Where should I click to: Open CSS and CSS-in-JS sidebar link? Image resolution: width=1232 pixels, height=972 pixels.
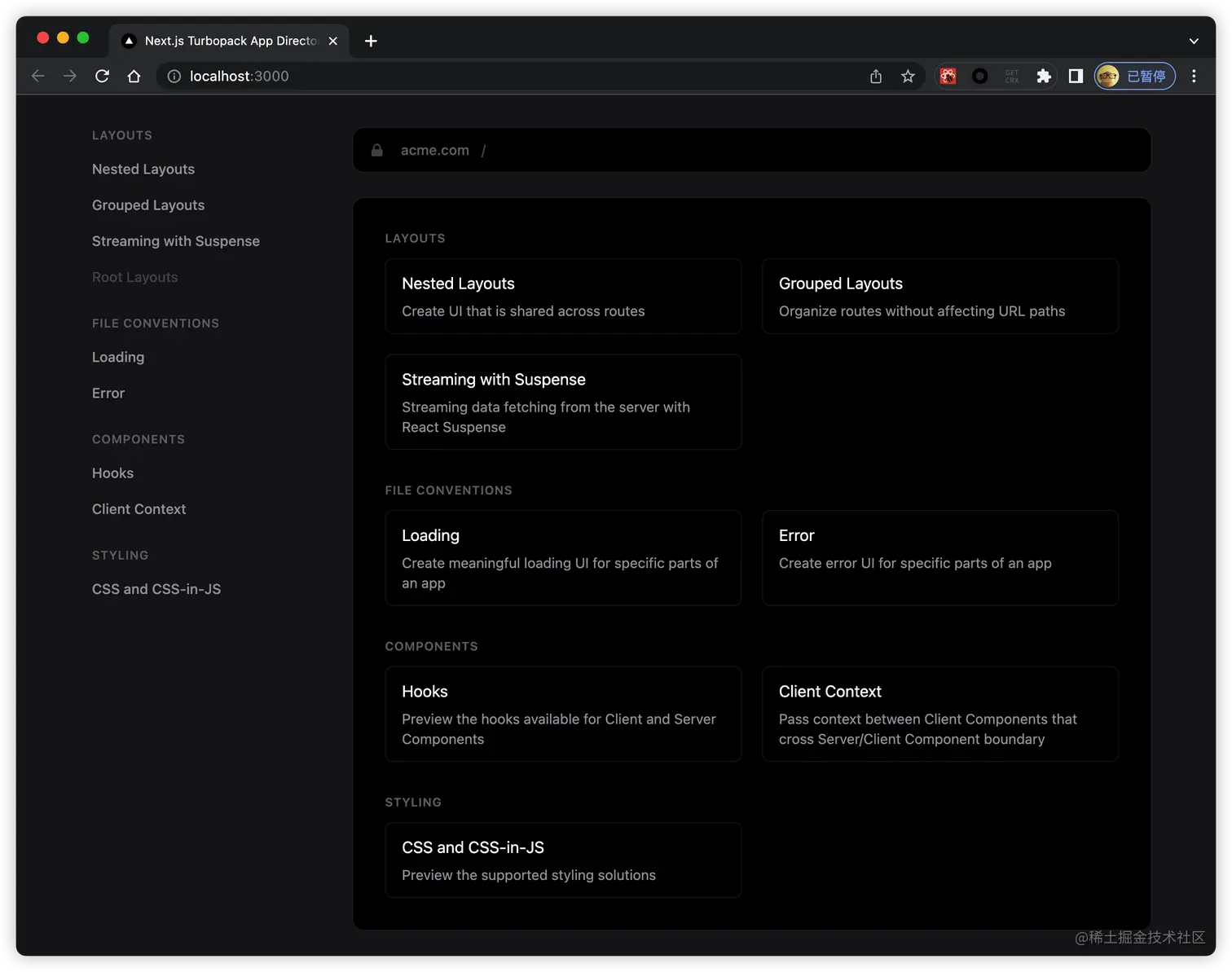[156, 589]
